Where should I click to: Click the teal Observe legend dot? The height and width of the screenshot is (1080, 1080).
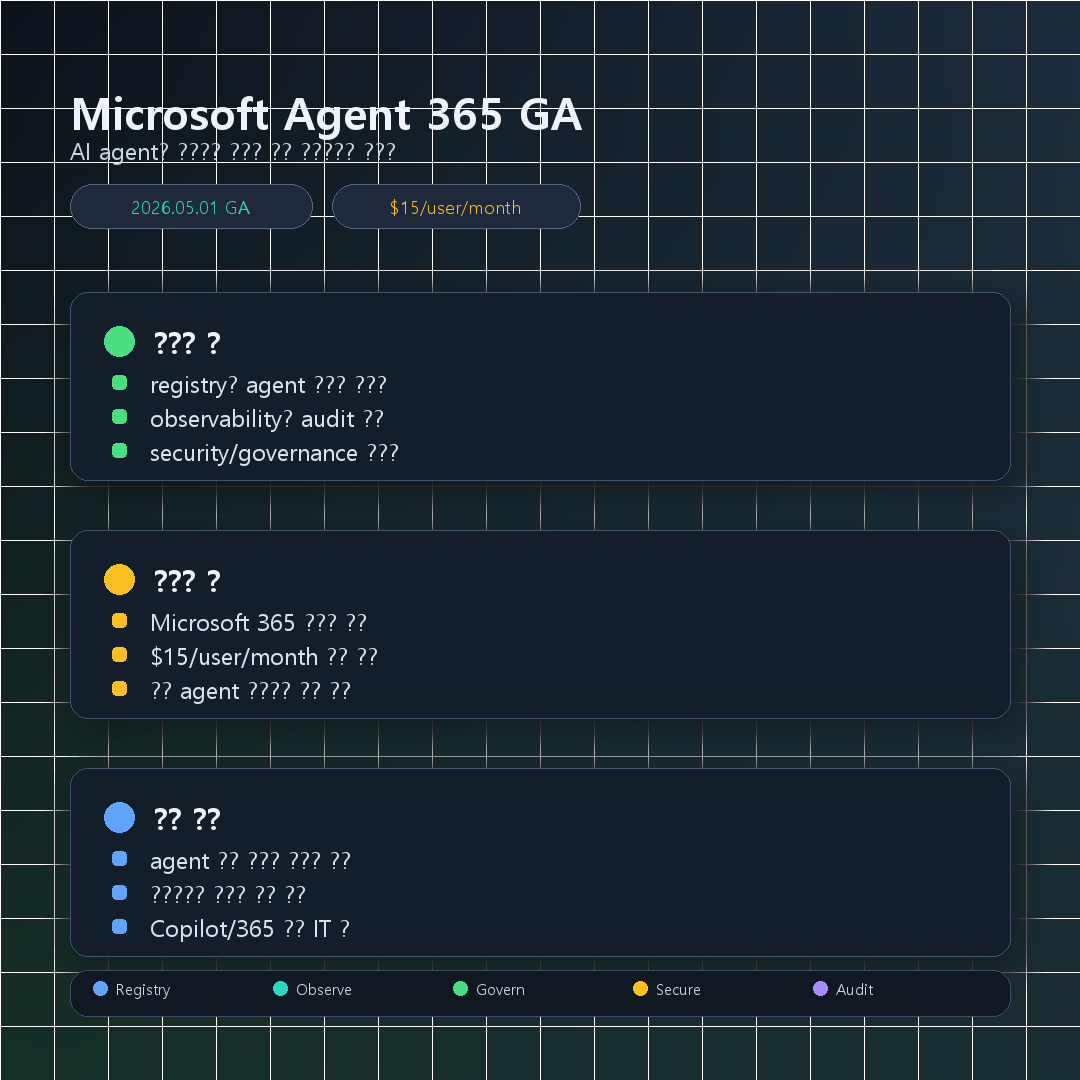tap(280, 989)
